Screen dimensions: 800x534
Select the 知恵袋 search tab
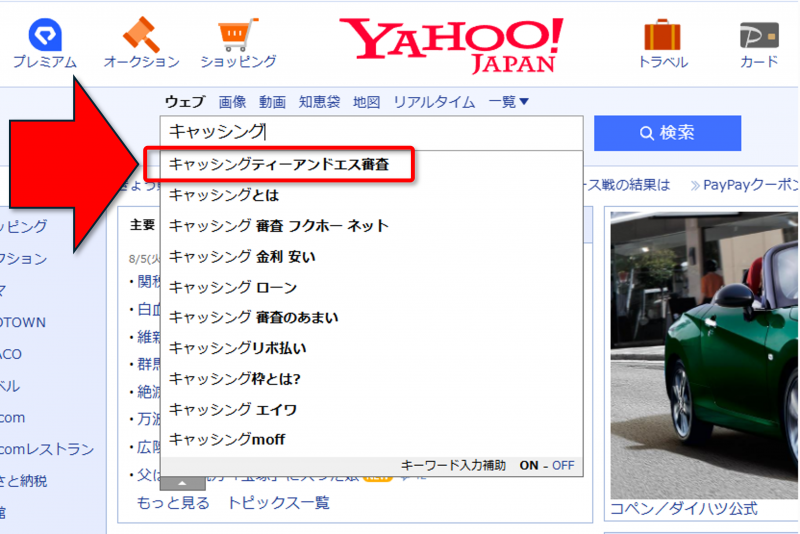pyautogui.click(x=319, y=101)
